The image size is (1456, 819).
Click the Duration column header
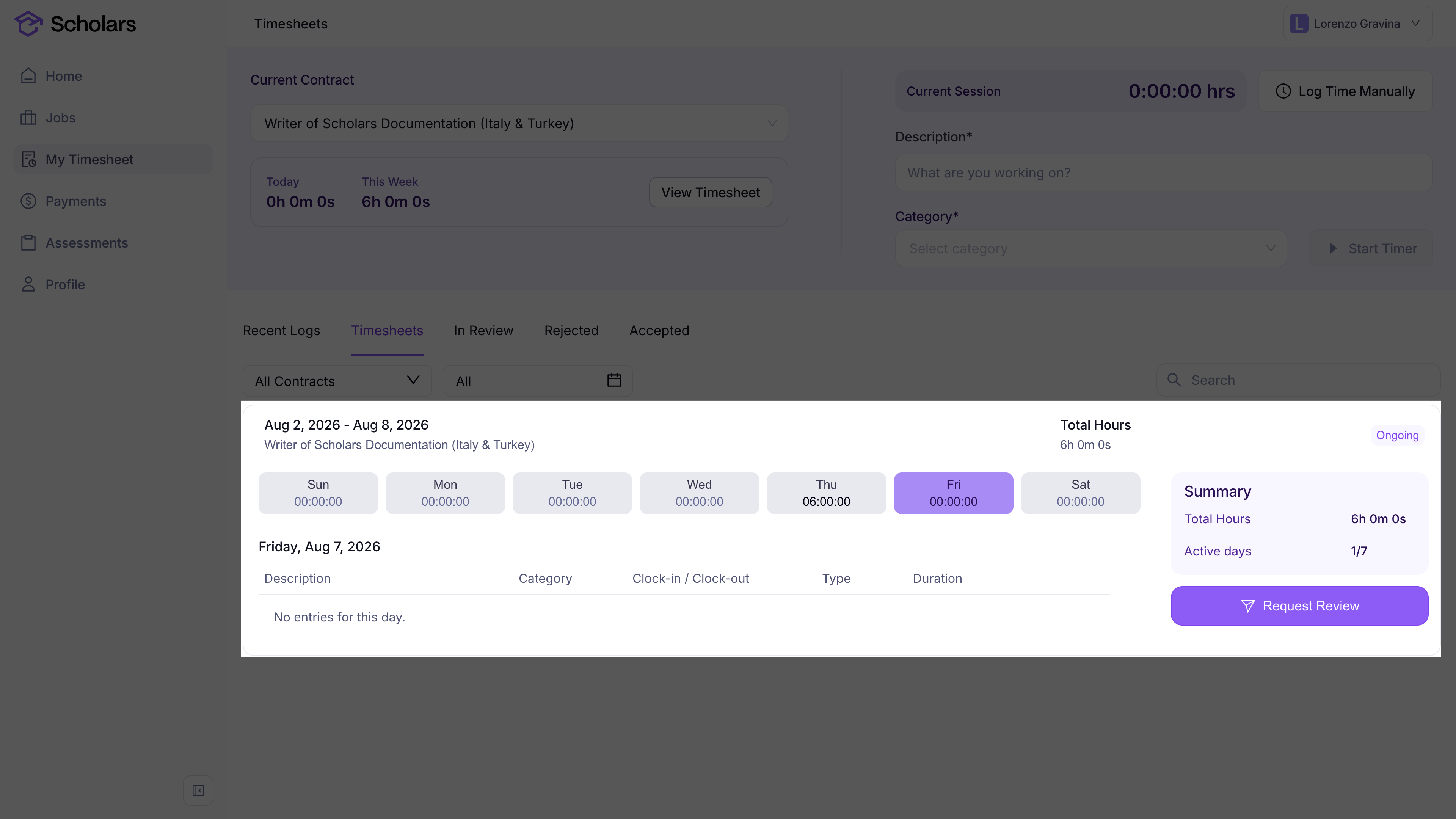point(937,578)
